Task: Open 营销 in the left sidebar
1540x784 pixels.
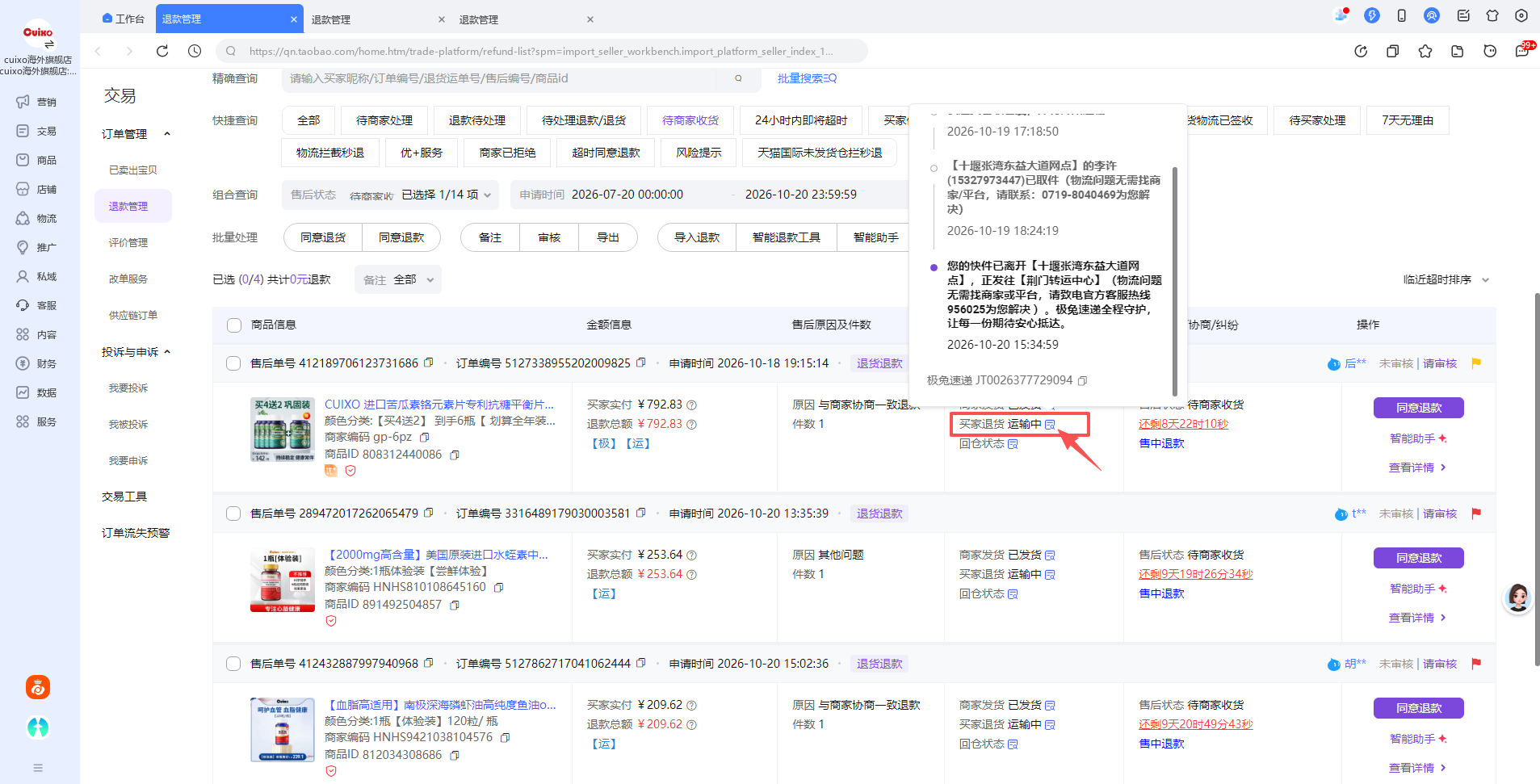Action: pyautogui.click(x=36, y=102)
